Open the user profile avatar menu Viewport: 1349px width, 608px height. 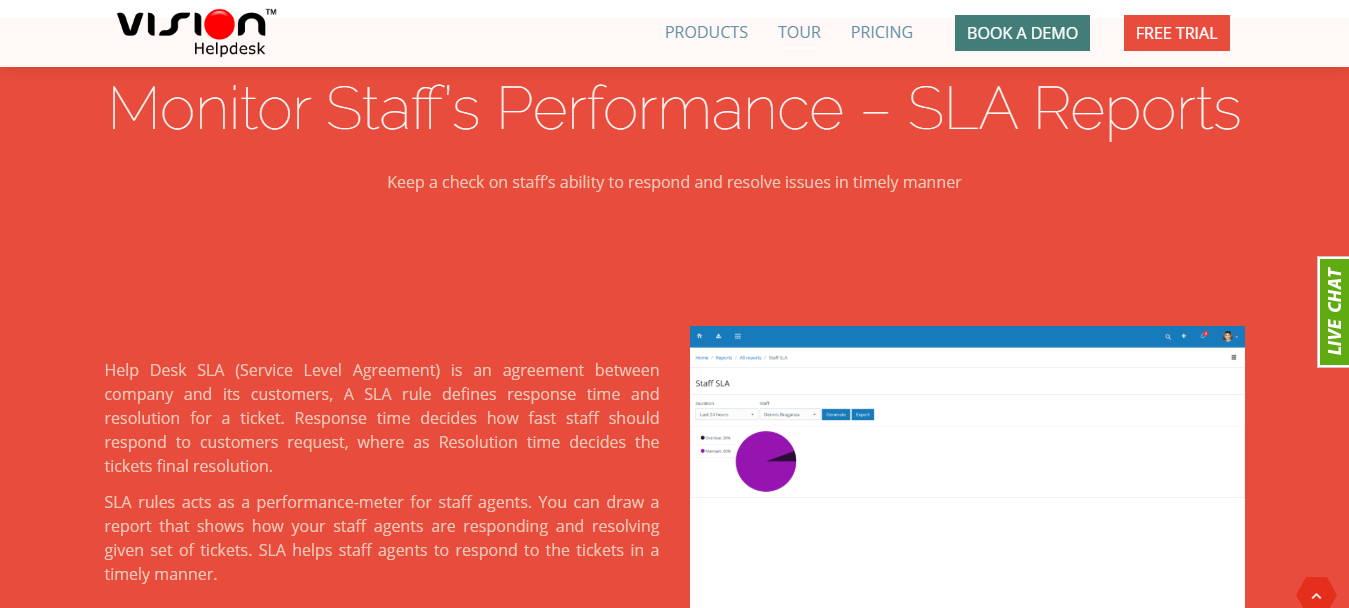pyautogui.click(x=1226, y=337)
